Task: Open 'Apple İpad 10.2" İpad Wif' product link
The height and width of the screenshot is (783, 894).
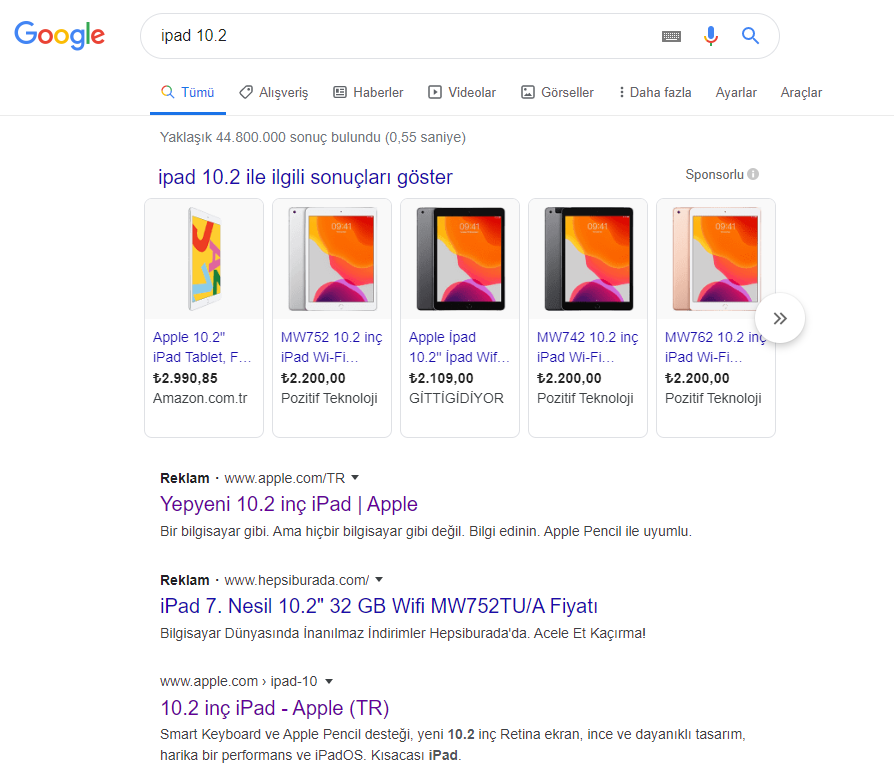Action: pyautogui.click(x=459, y=347)
